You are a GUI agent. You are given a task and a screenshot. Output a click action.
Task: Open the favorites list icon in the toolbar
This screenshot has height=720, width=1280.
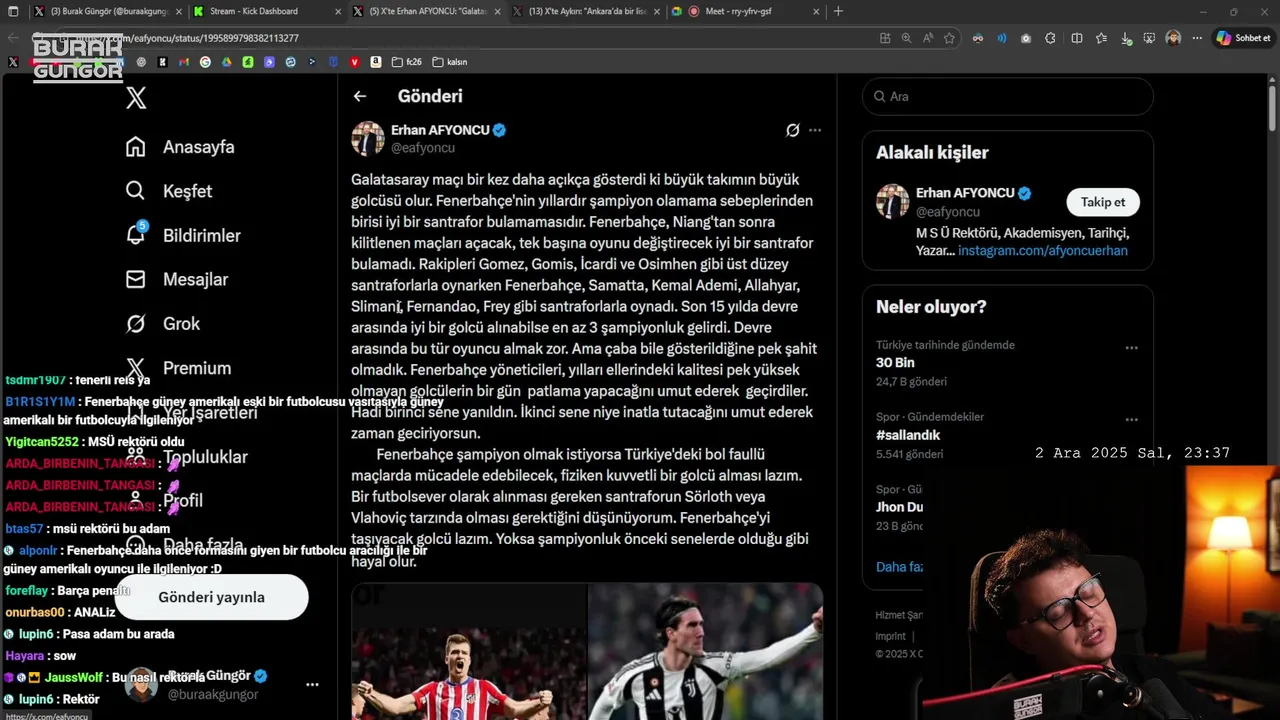click(1101, 38)
